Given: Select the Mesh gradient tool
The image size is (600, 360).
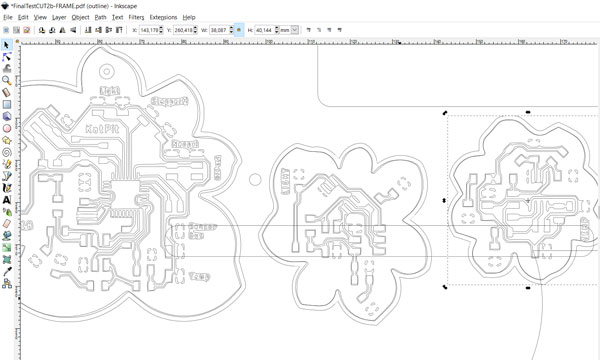Looking at the screenshot, I should (x=7, y=259).
